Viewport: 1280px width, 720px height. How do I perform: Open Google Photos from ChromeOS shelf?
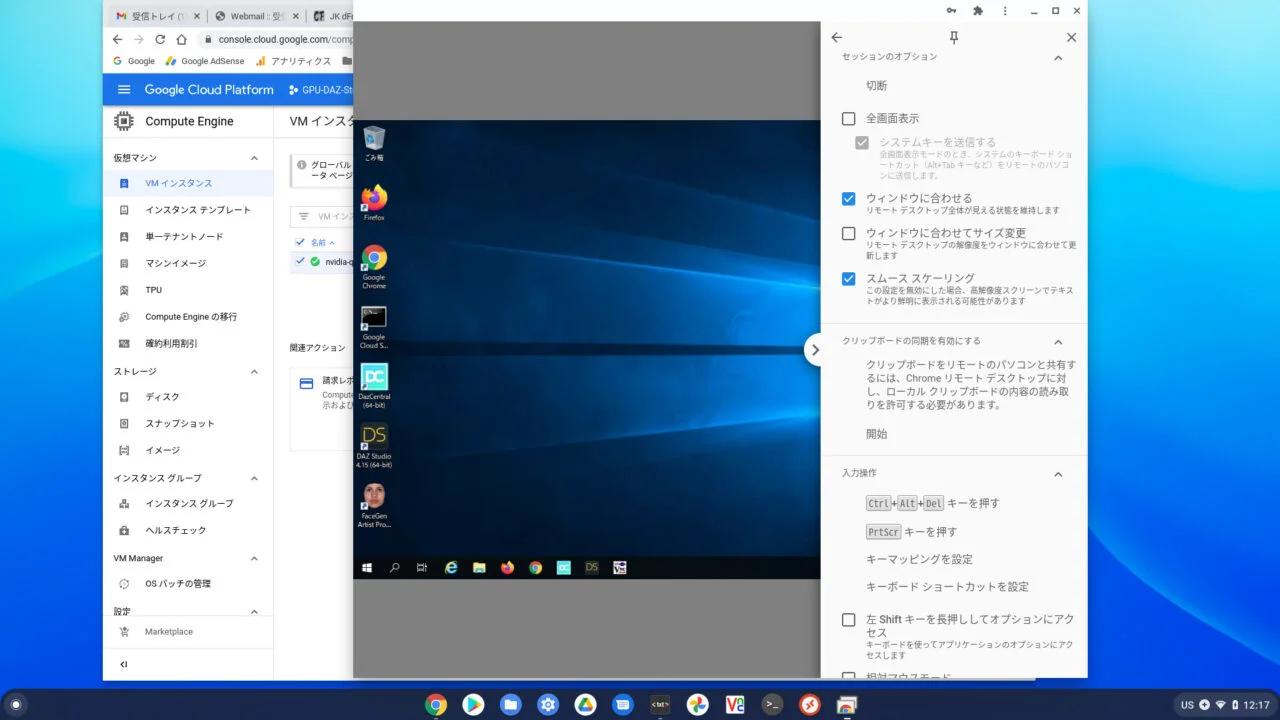(698, 704)
